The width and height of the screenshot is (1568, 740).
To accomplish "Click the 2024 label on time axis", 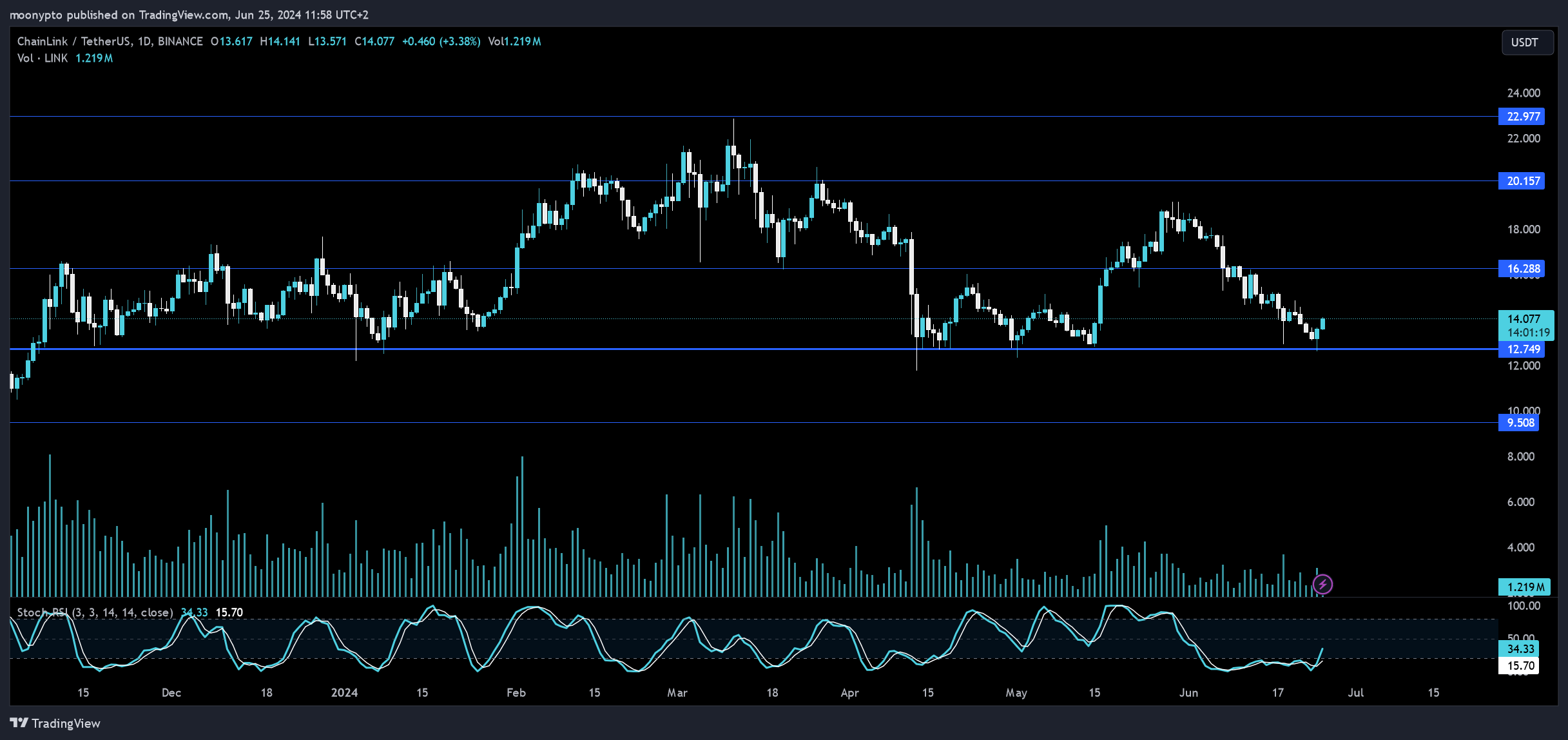I will point(344,693).
